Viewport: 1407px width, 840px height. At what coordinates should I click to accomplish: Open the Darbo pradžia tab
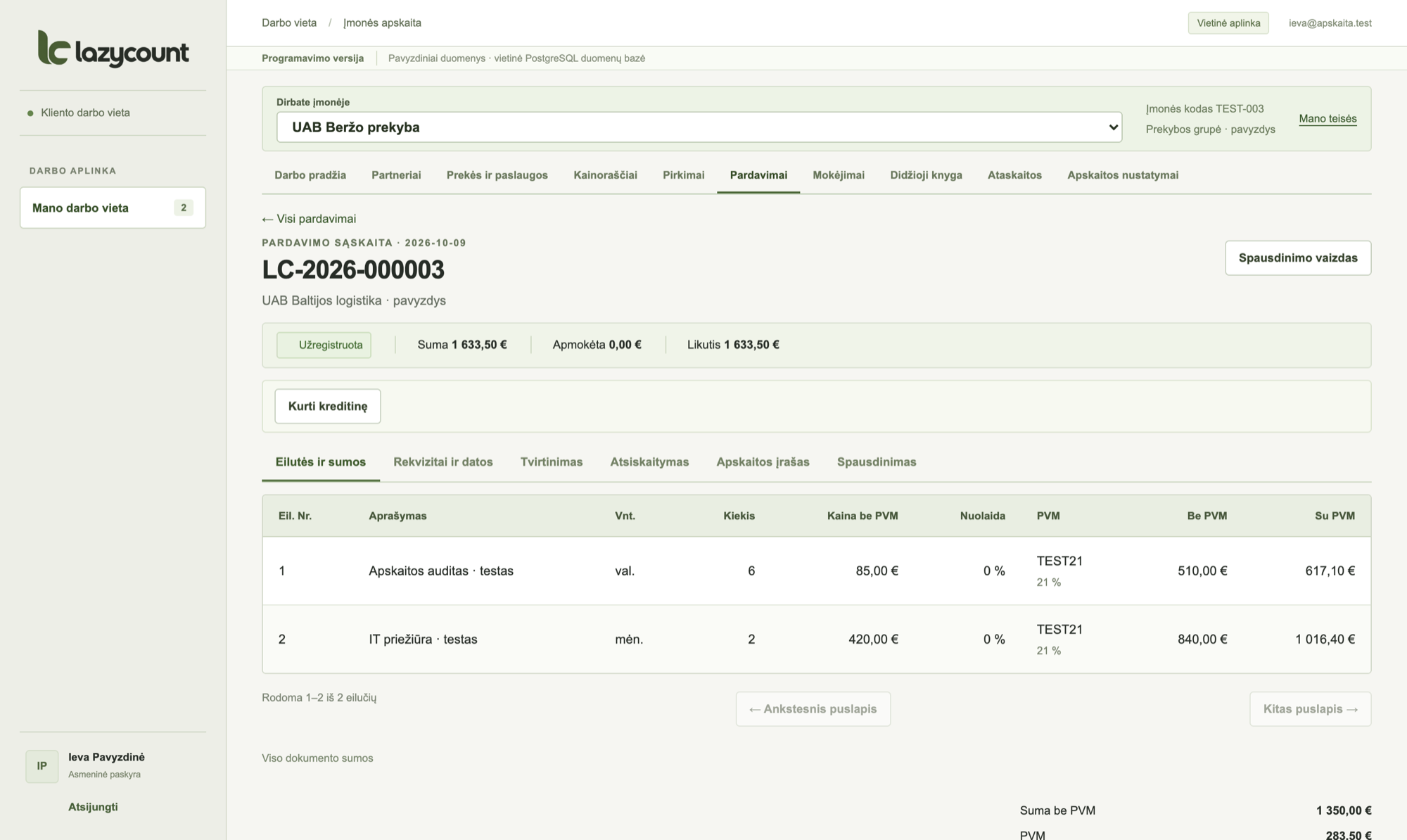310,175
